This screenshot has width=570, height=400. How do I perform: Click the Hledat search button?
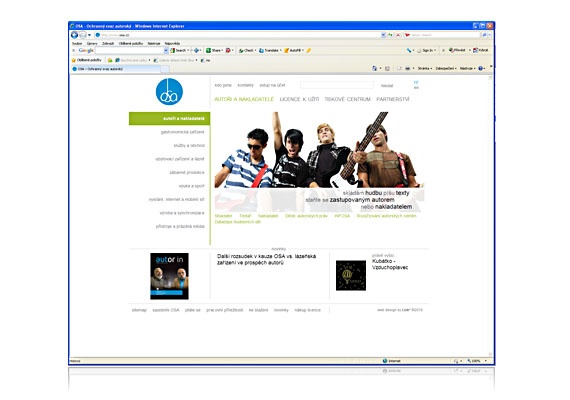387,86
